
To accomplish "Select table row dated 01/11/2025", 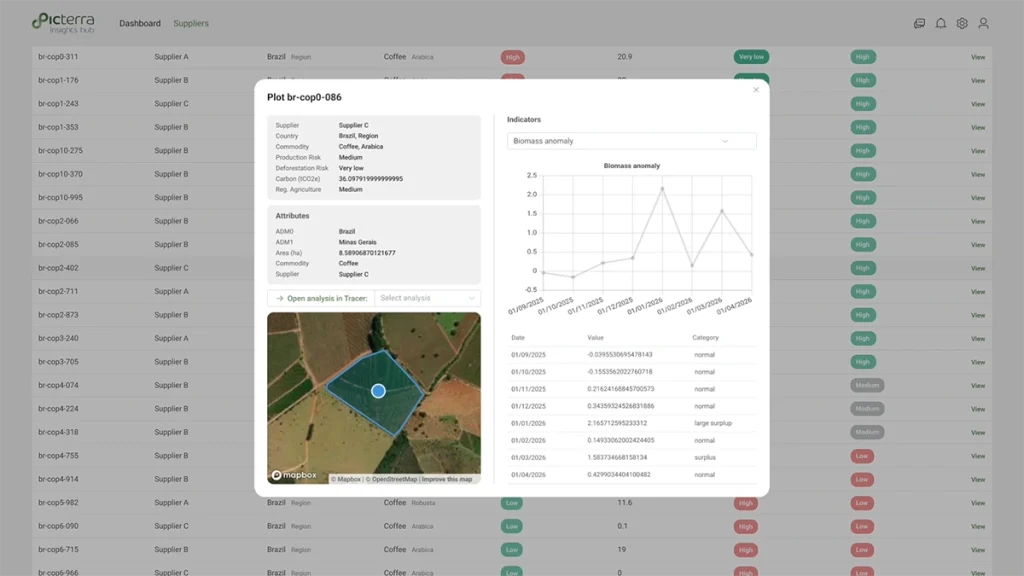I will pos(632,389).
